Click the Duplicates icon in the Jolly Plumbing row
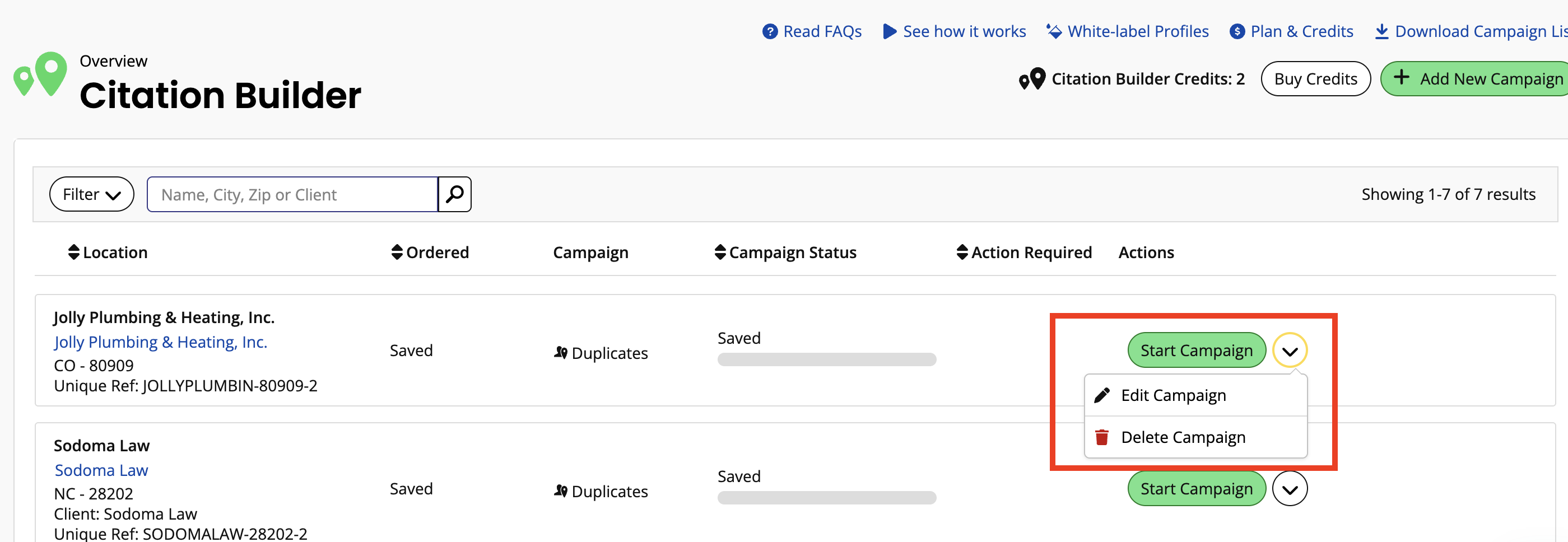The height and width of the screenshot is (542, 1568). 561,352
